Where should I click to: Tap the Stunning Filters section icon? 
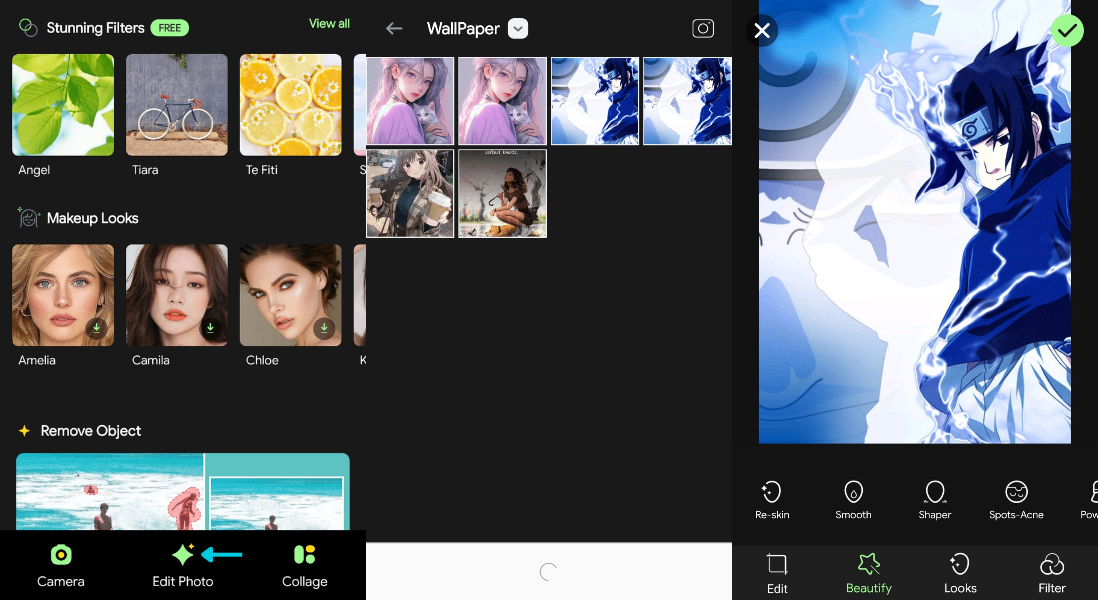28,27
